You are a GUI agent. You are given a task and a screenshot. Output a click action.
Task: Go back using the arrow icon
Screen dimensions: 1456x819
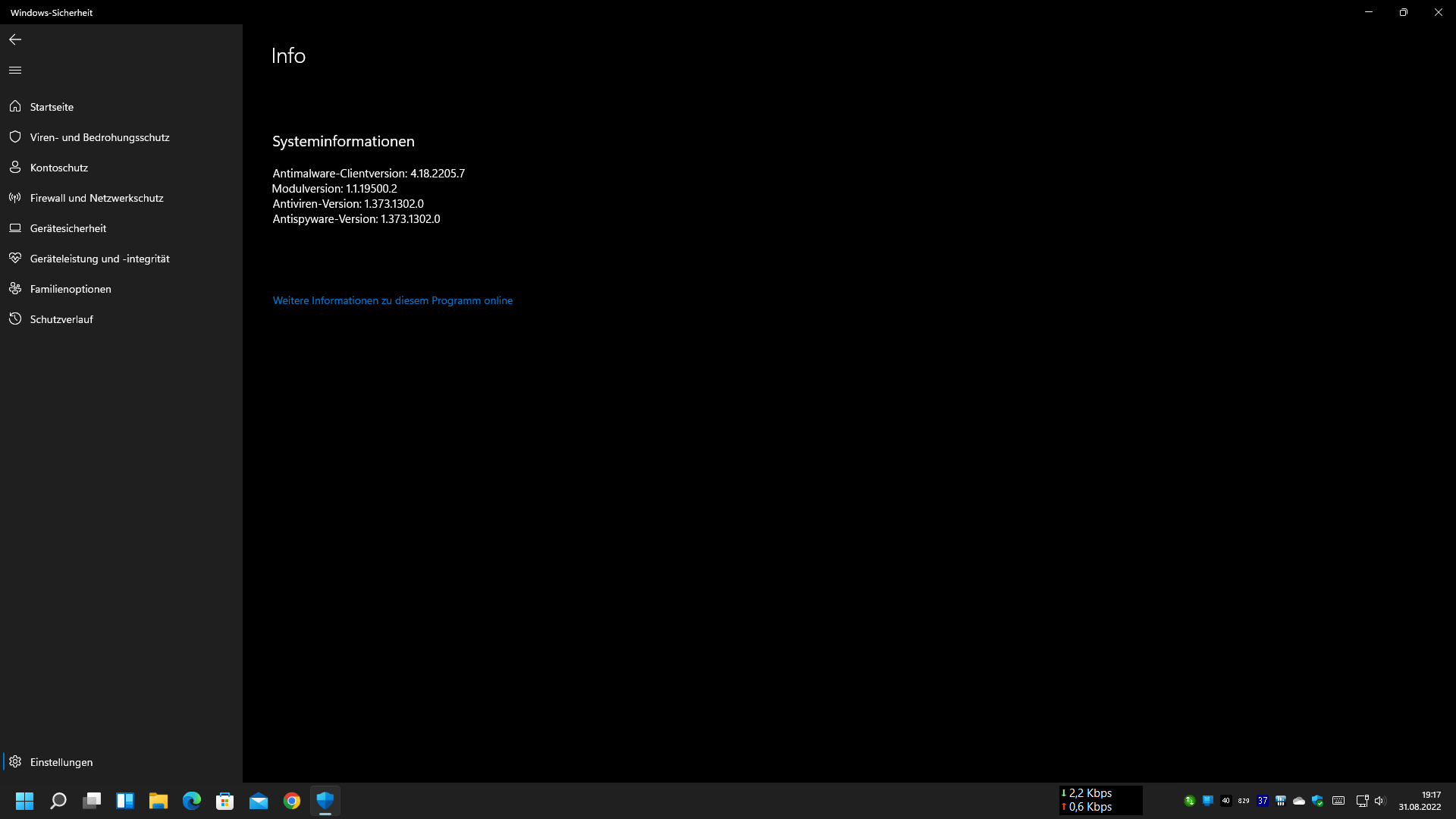(x=15, y=39)
